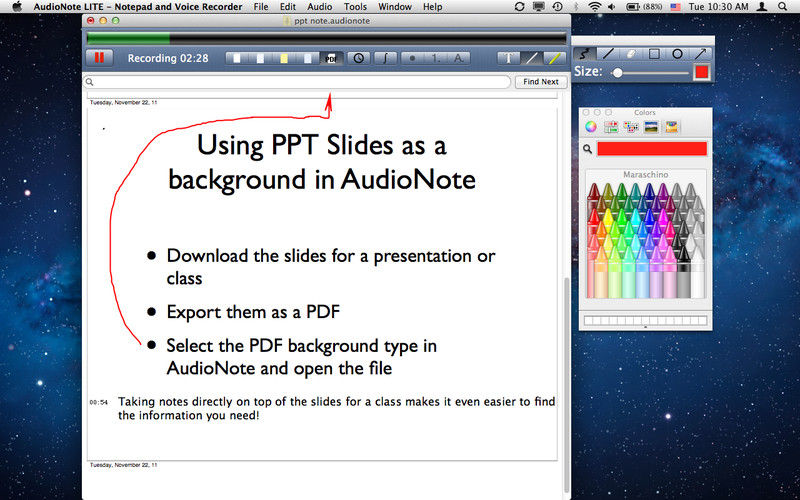Click the 'ppt note.audionote' window title
This screenshot has height=500, width=800.
tap(332, 21)
